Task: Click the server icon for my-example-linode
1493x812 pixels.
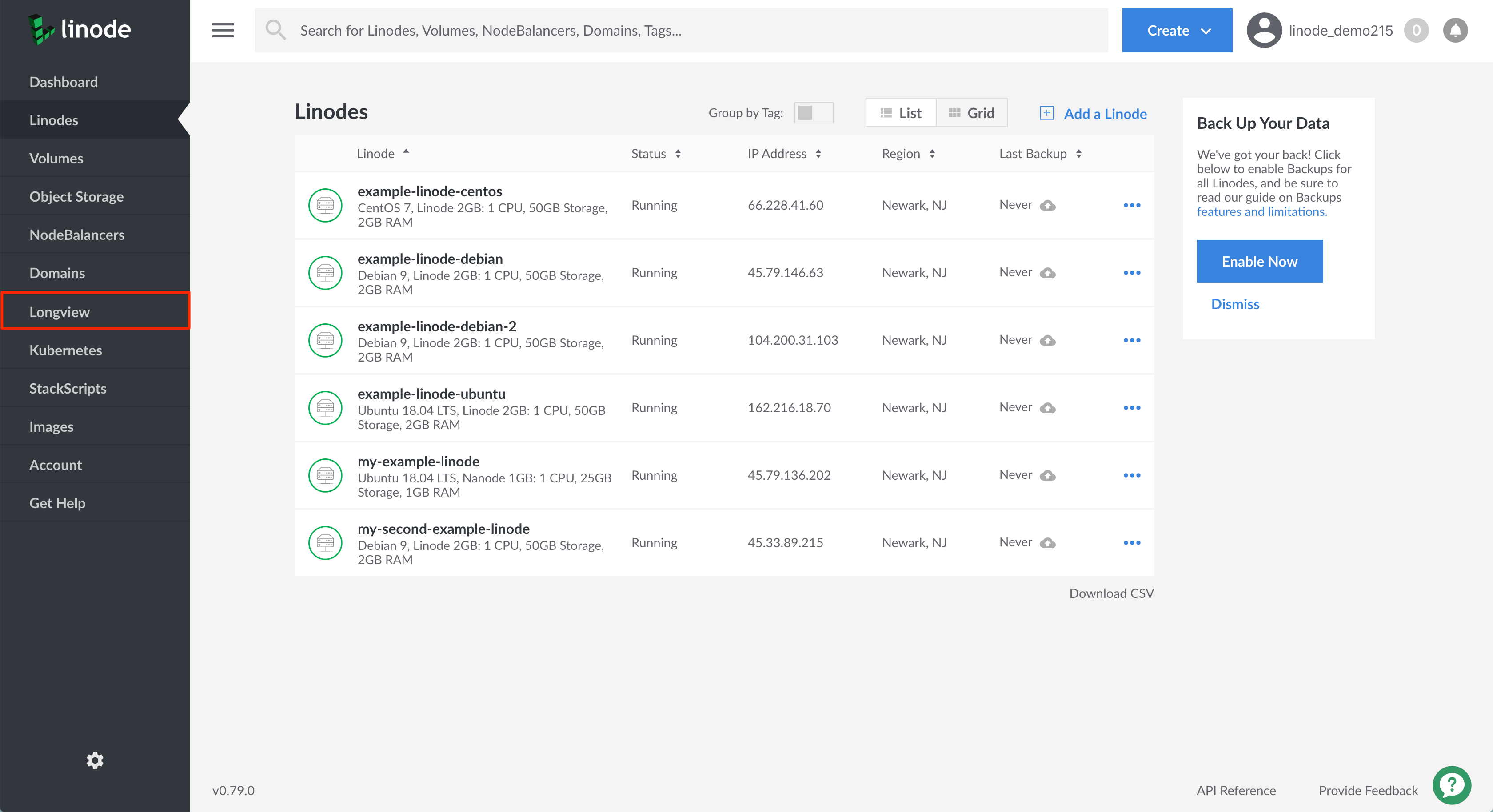Action: click(x=325, y=475)
